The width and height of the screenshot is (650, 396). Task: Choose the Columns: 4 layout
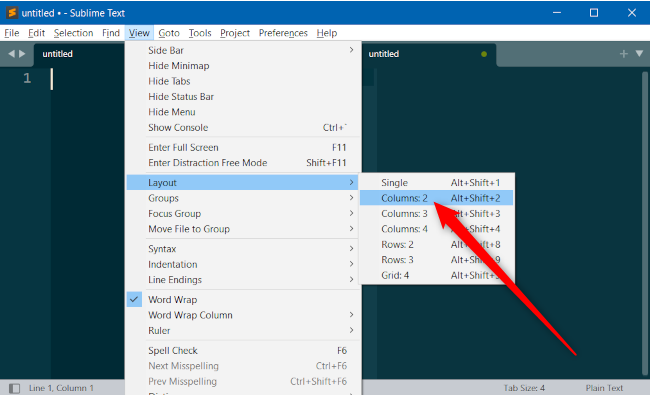pos(437,229)
